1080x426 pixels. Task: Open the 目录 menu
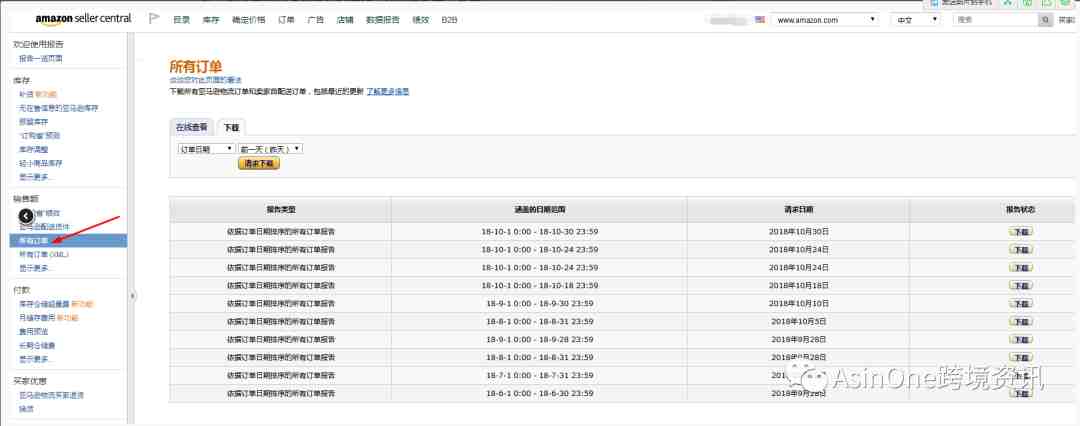point(181,20)
